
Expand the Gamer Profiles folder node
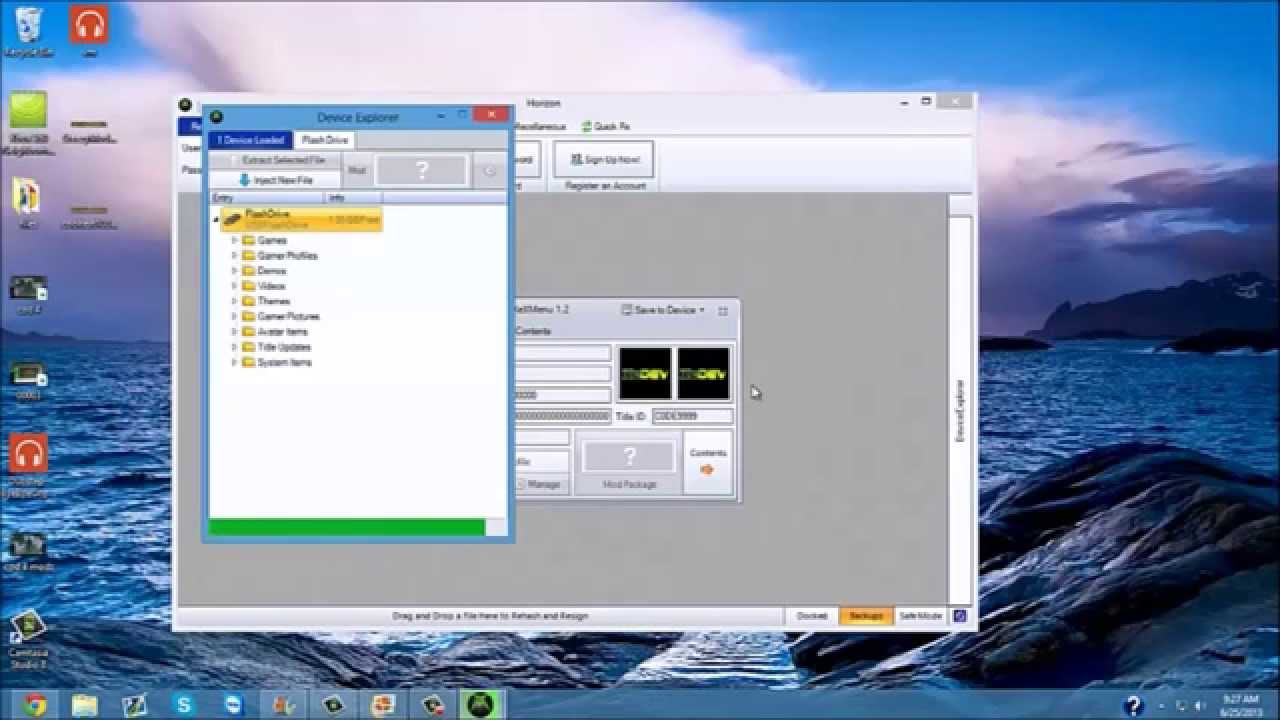[x=235, y=256]
